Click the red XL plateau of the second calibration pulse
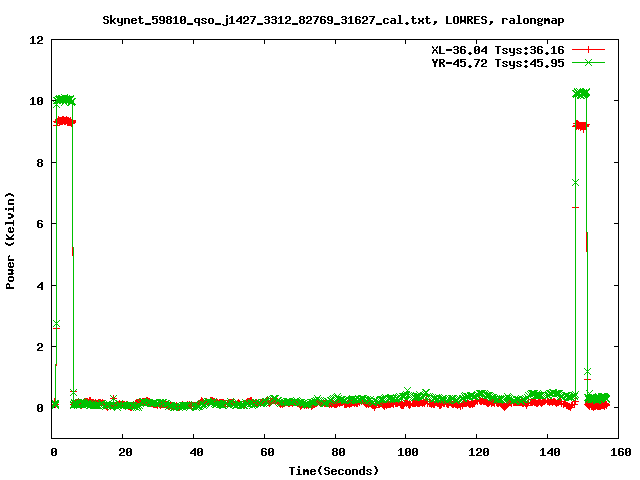Screen dimensions: 640x480 point(581,126)
